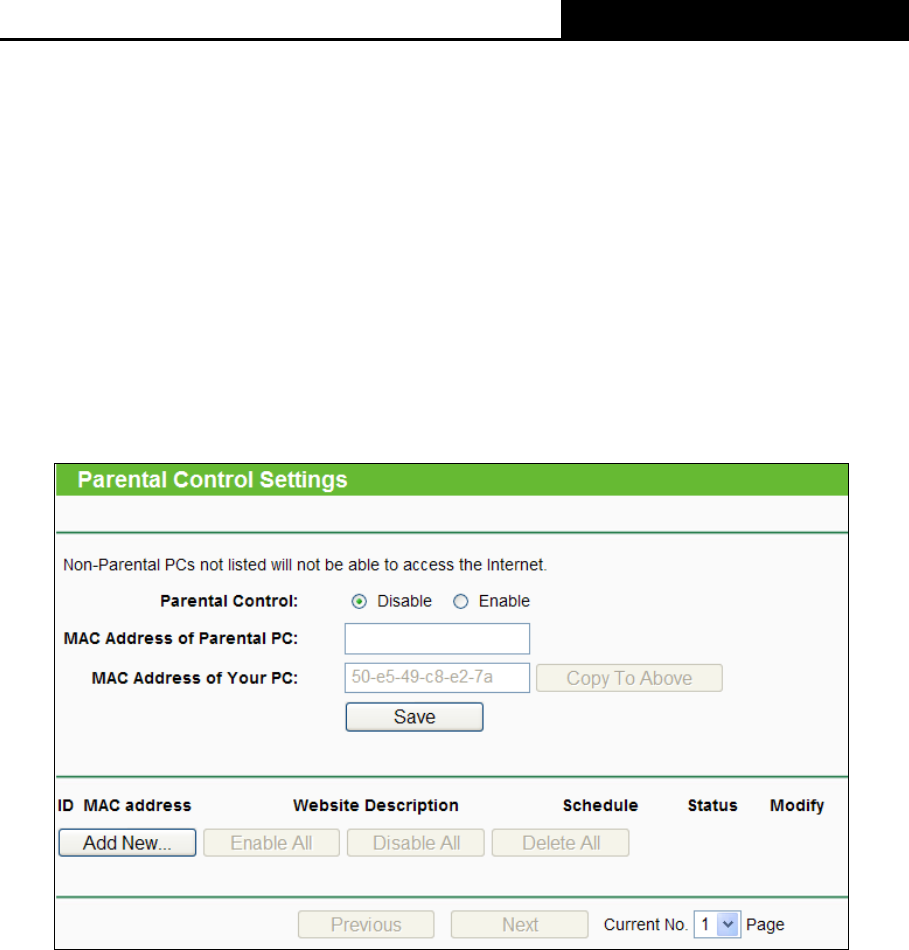Click the Non-Parental PCs notice text
Viewport: 909px width, 950px height.
(305, 565)
